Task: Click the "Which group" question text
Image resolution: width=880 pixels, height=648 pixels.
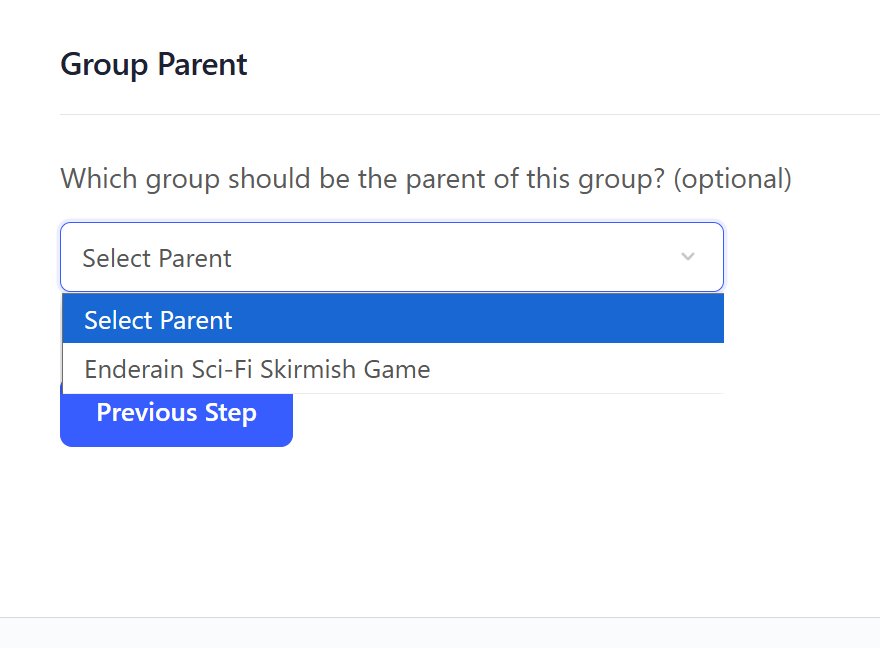Action: (x=140, y=179)
